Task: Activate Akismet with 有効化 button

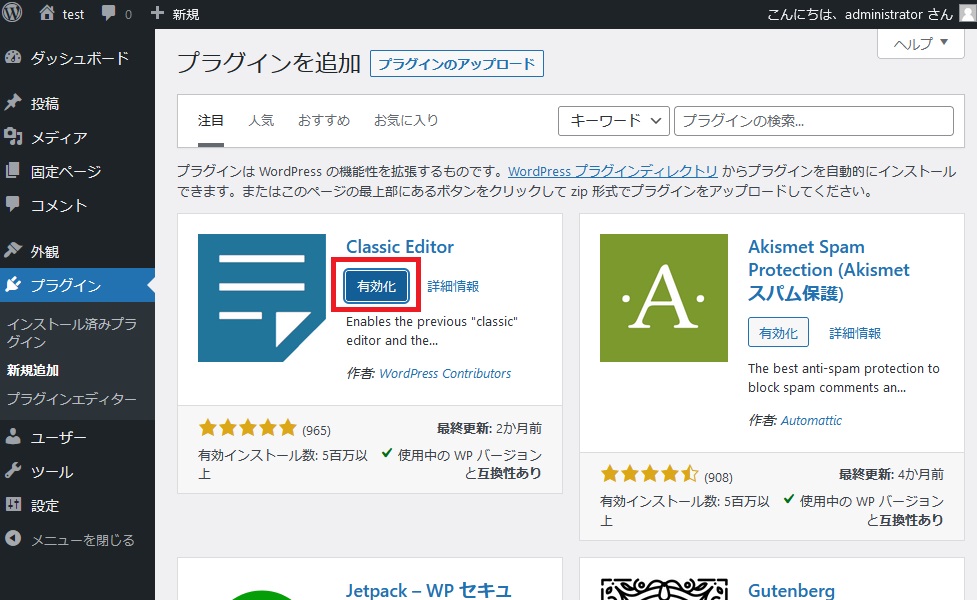Action: click(778, 333)
